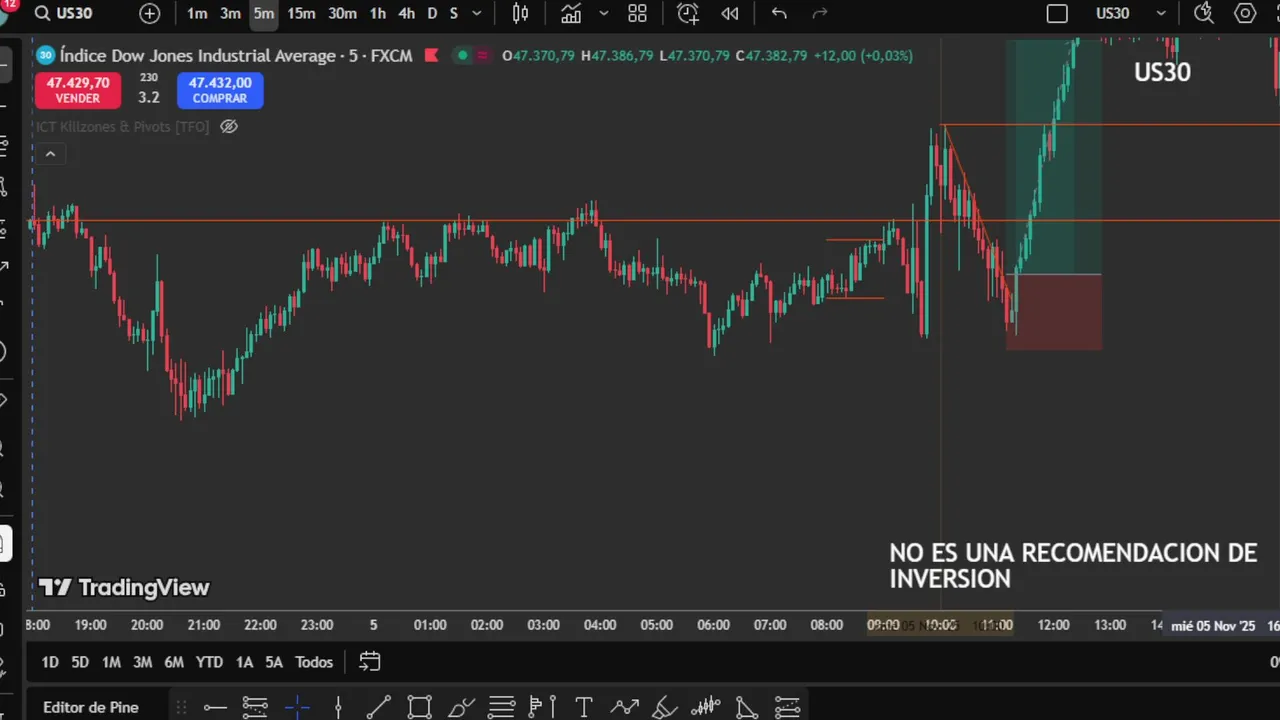Select the vertical line drawing tool

pos(338,708)
